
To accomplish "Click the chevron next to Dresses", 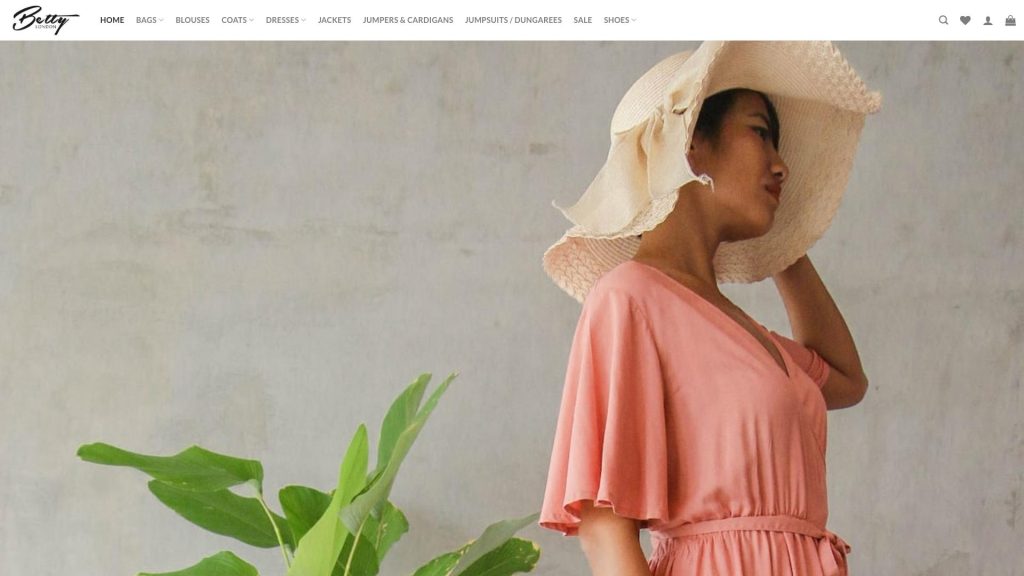I will point(303,20).
